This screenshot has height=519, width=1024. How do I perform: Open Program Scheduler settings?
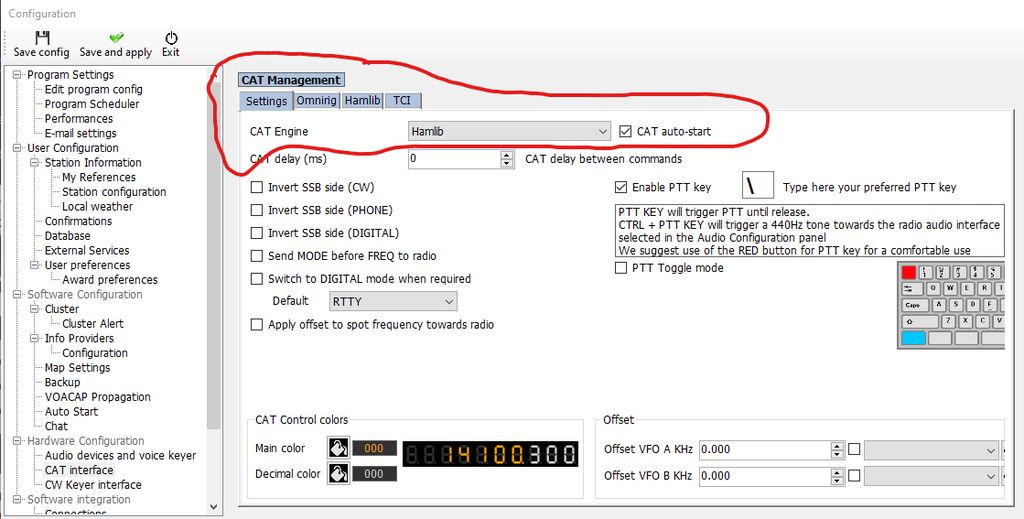92,104
